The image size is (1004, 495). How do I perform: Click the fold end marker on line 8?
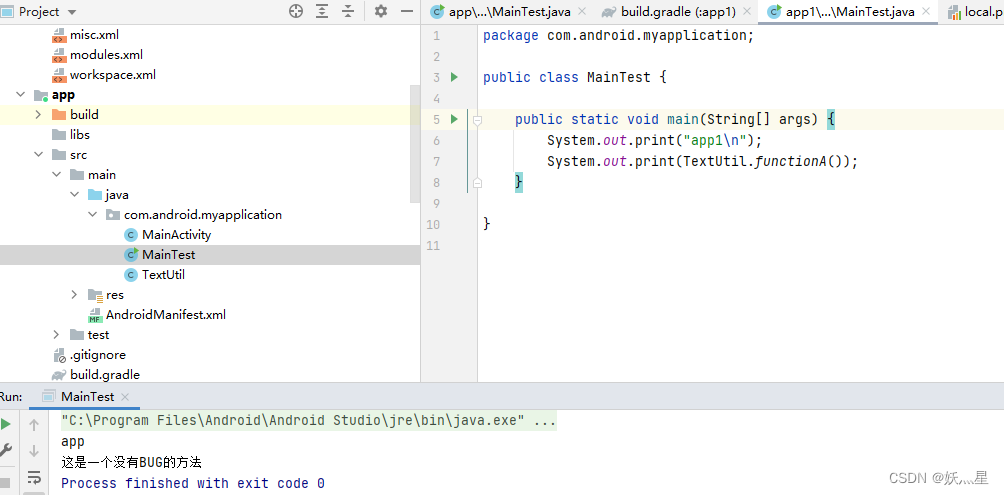pyautogui.click(x=477, y=183)
